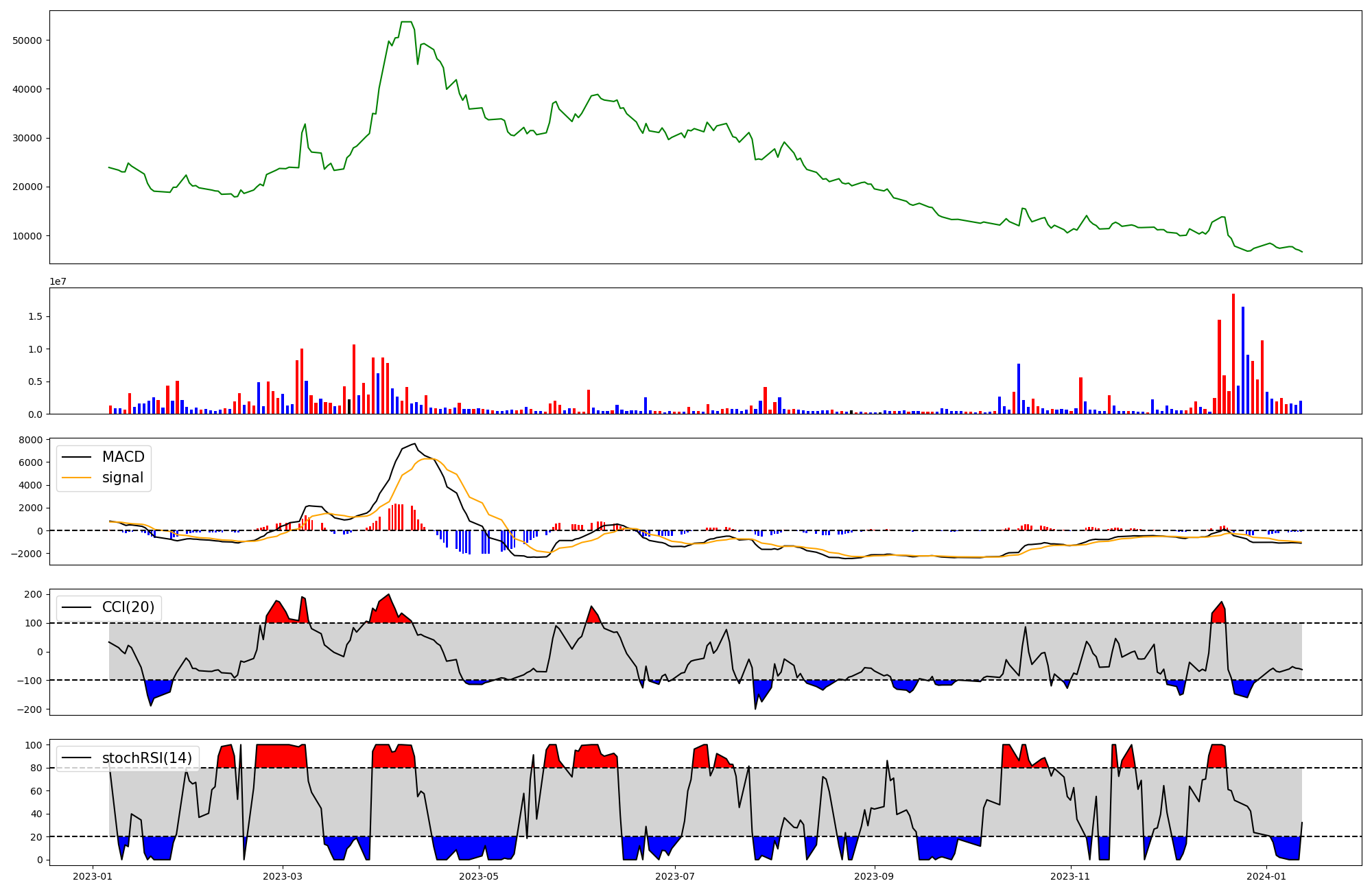Click the 2023-01 date axis label

[x=92, y=876]
